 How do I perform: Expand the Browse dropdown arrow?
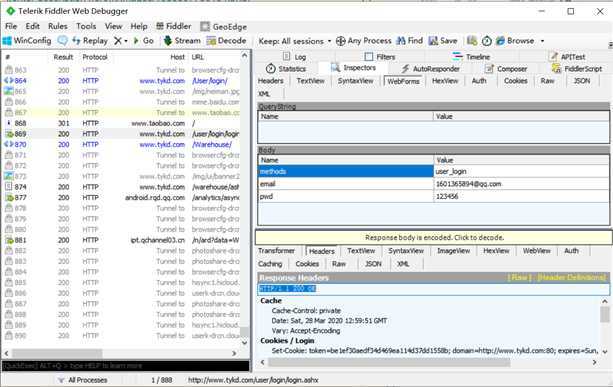pos(542,41)
